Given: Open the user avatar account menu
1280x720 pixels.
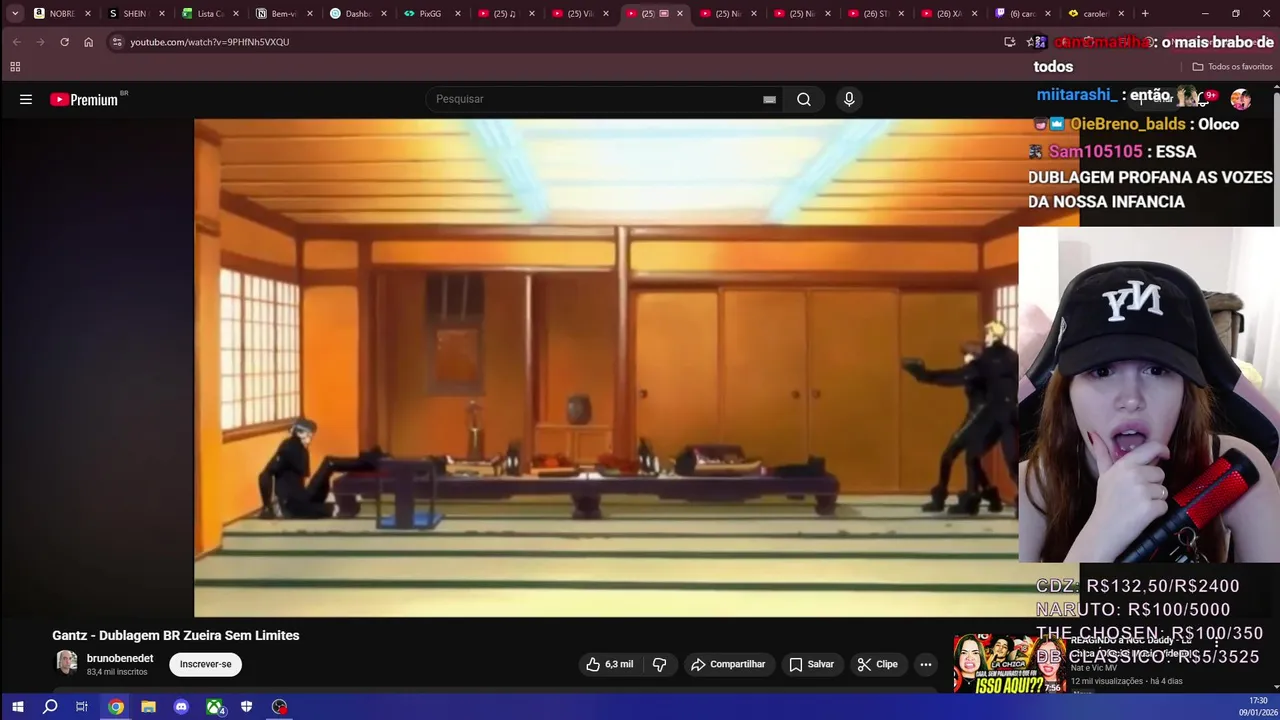Looking at the screenshot, I should coord(1241,99).
